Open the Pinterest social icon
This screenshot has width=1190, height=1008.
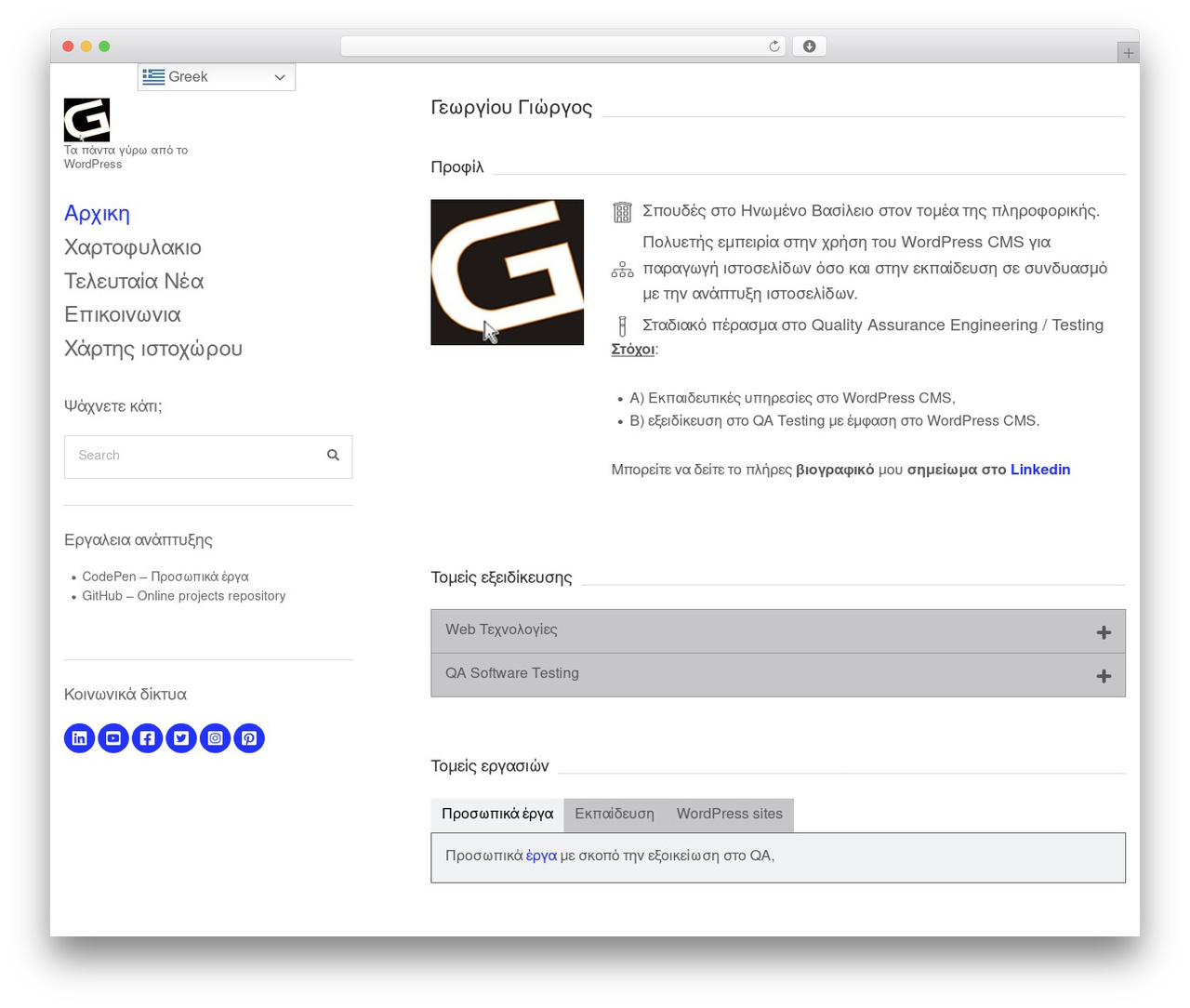(x=249, y=738)
